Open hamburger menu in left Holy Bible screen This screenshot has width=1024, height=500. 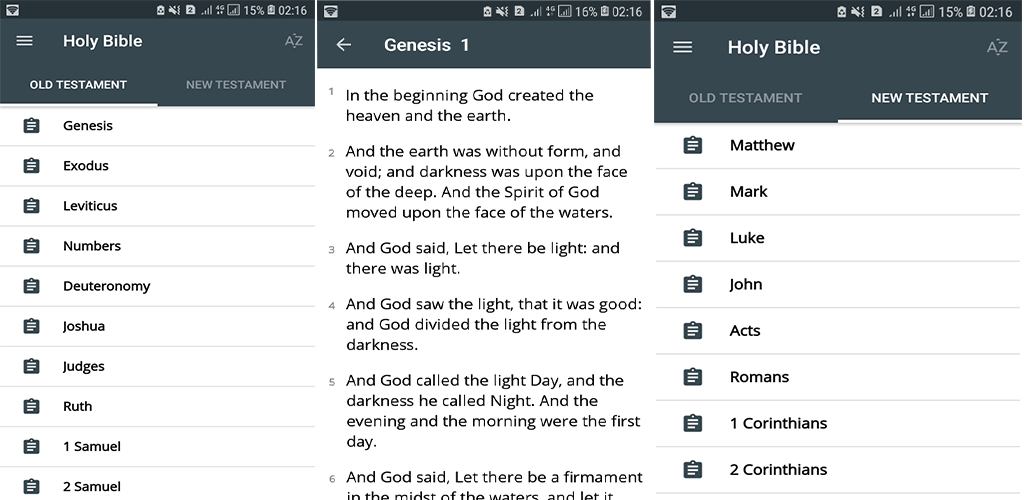pos(25,41)
